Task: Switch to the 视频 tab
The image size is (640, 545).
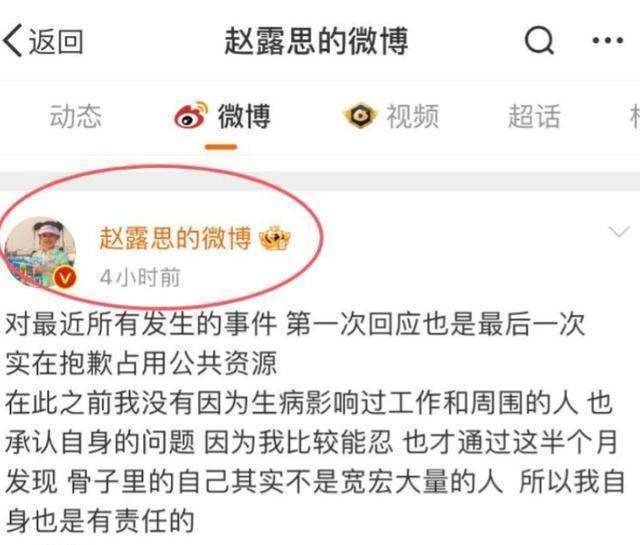Action: [412, 116]
